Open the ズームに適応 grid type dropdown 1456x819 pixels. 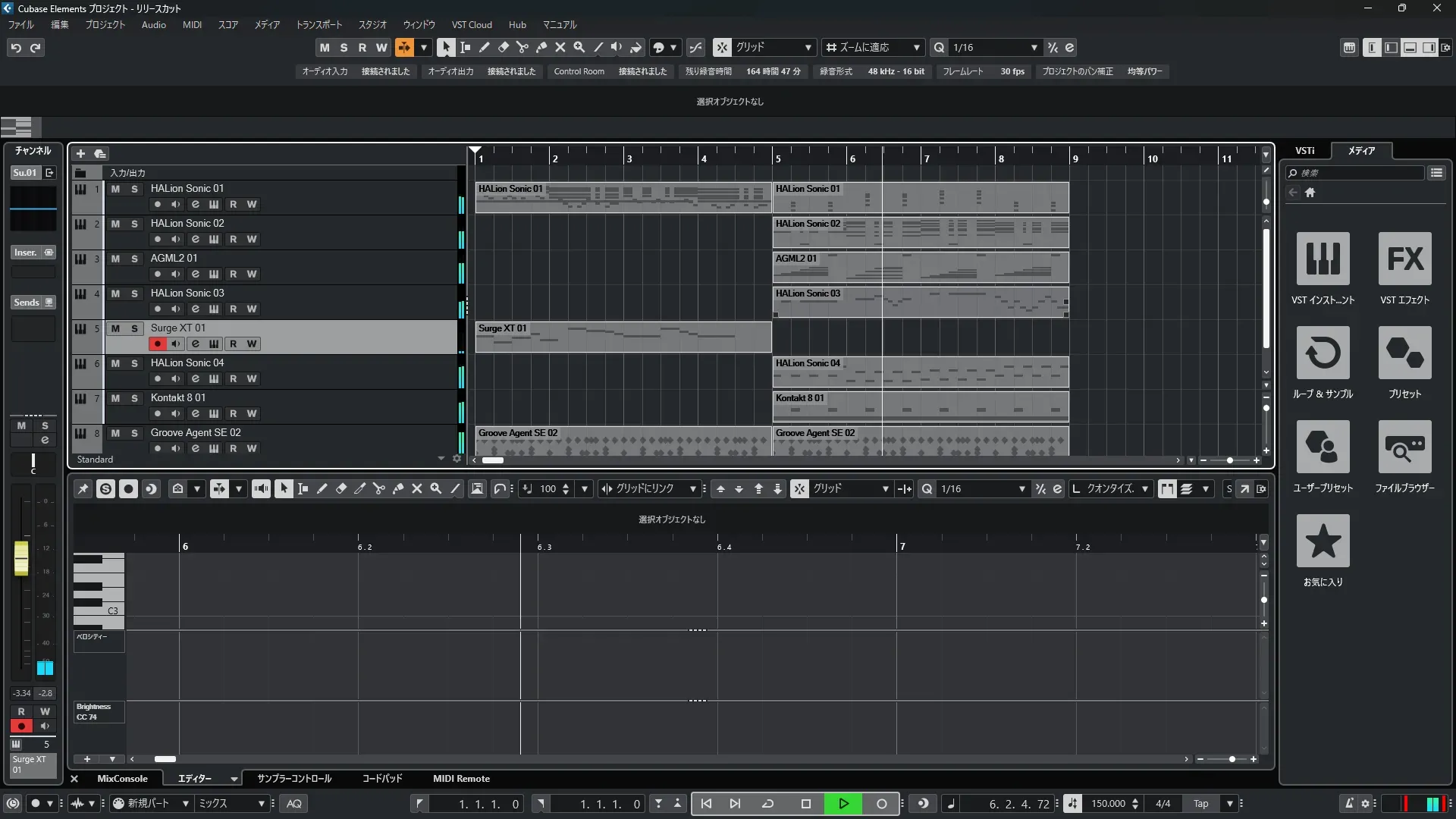(x=916, y=48)
